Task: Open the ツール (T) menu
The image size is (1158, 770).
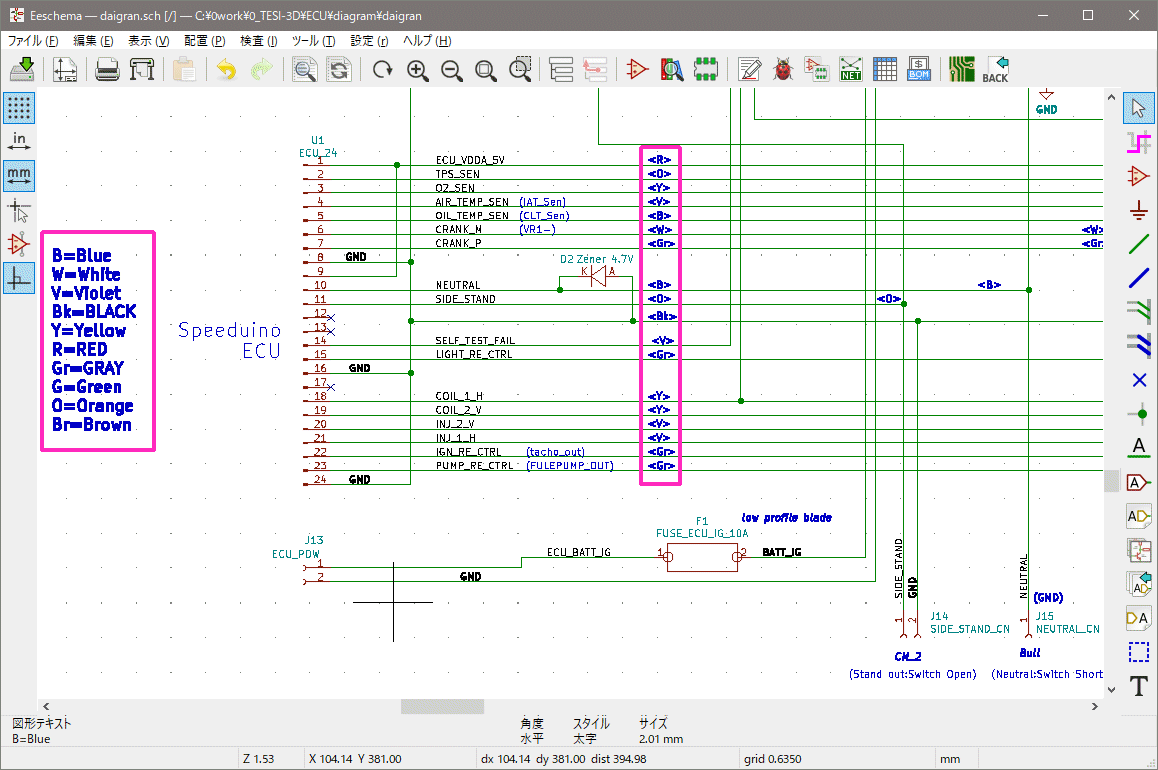Action: 313,41
